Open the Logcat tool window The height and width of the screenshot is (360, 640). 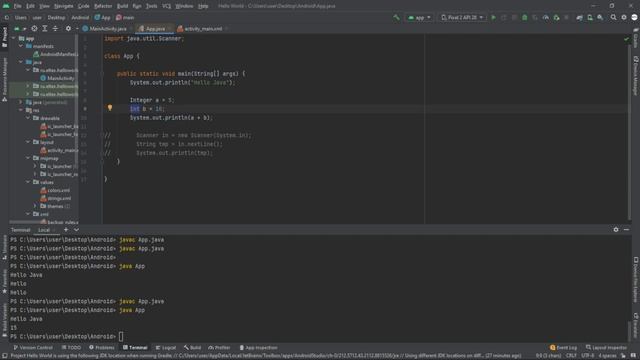coord(166,347)
